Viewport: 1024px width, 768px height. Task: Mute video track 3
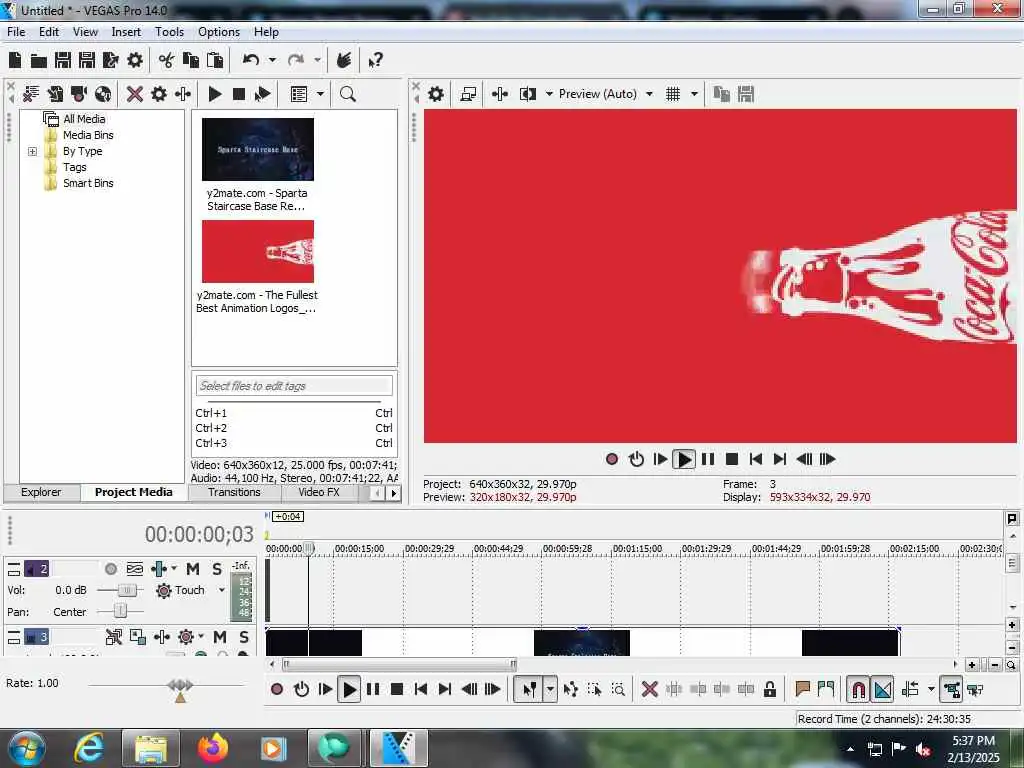point(220,637)
